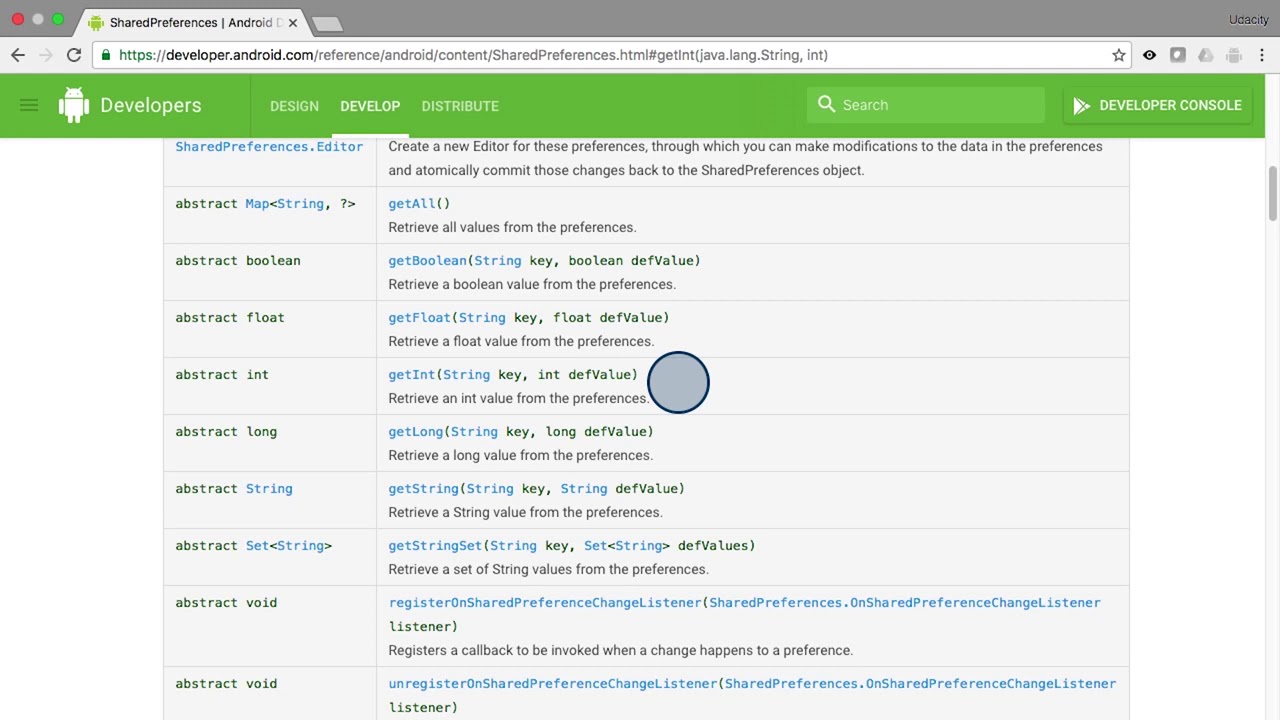Open the getInt method link
1280x720 pixels.
tap(411, 374)
